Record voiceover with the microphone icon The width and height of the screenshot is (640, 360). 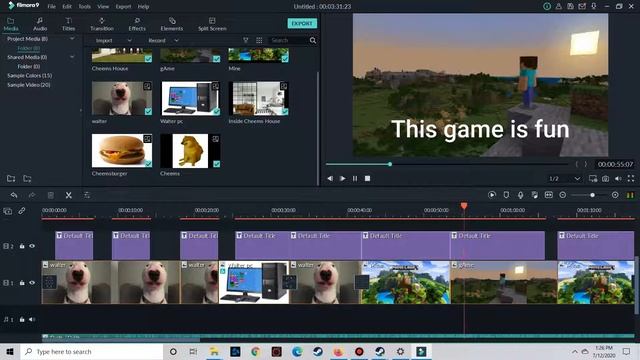[520, 195]
